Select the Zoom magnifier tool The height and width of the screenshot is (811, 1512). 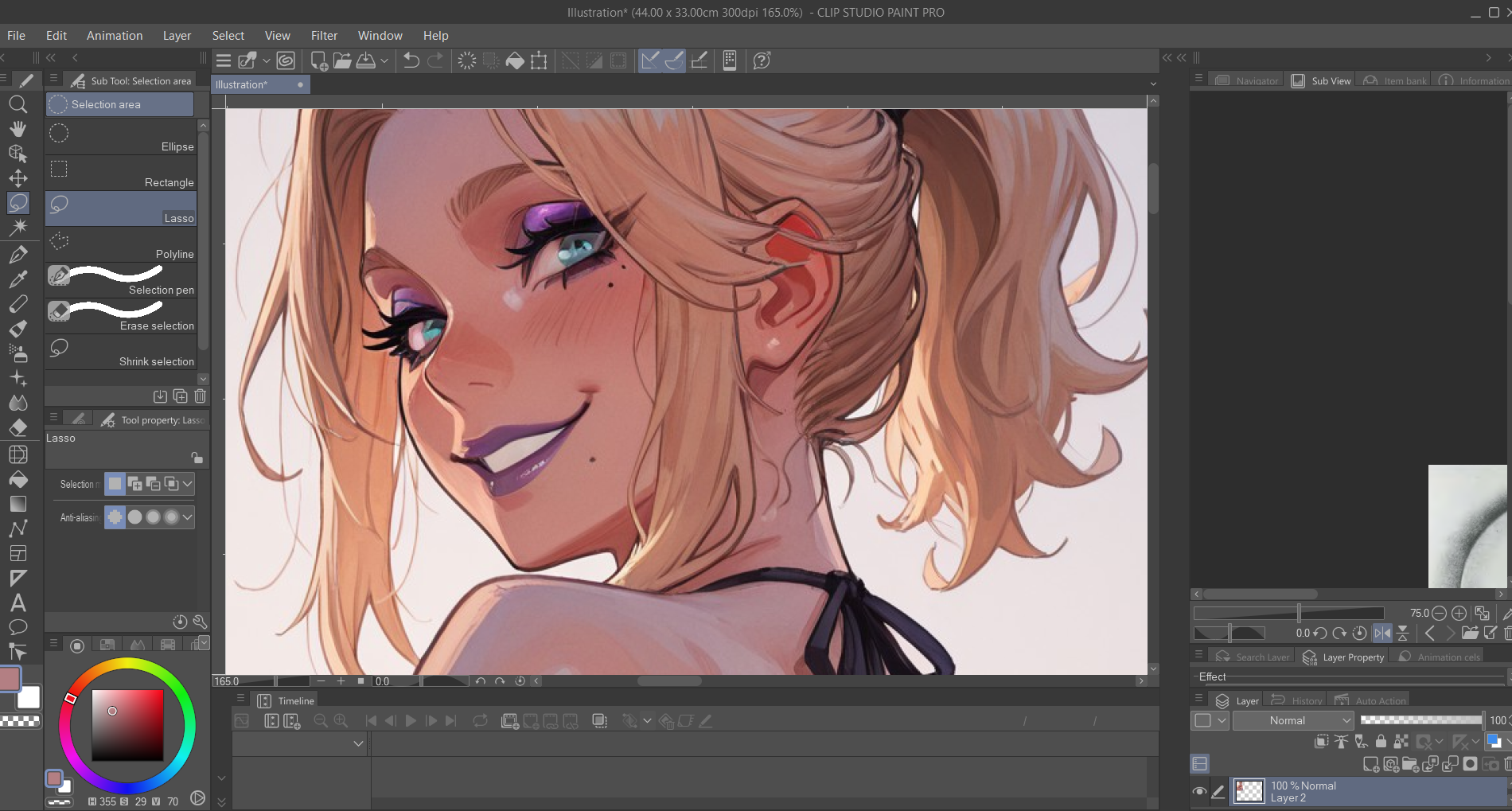point(18,104)
